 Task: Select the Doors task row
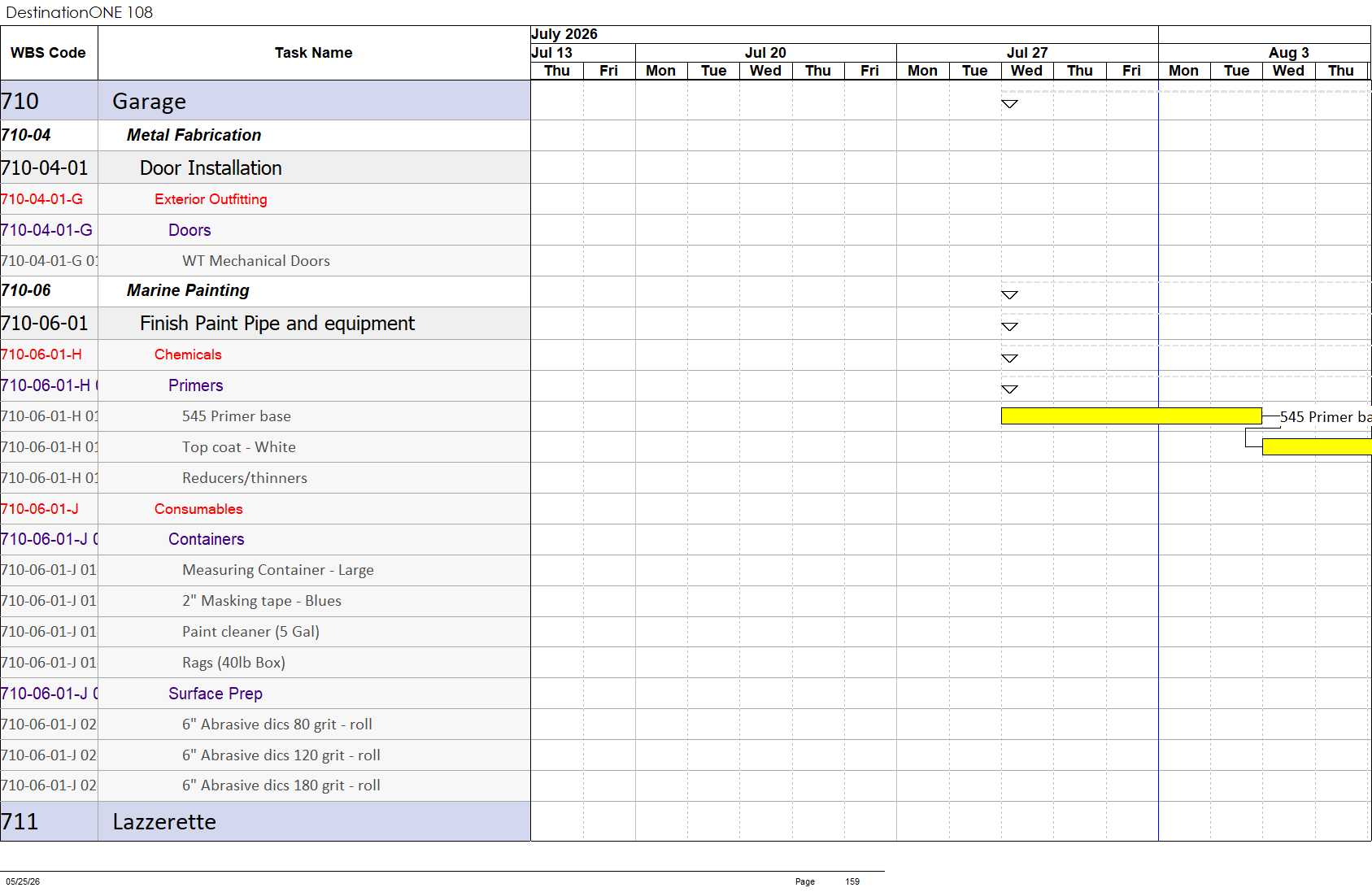pyautogui.click(x=265, y=230)
